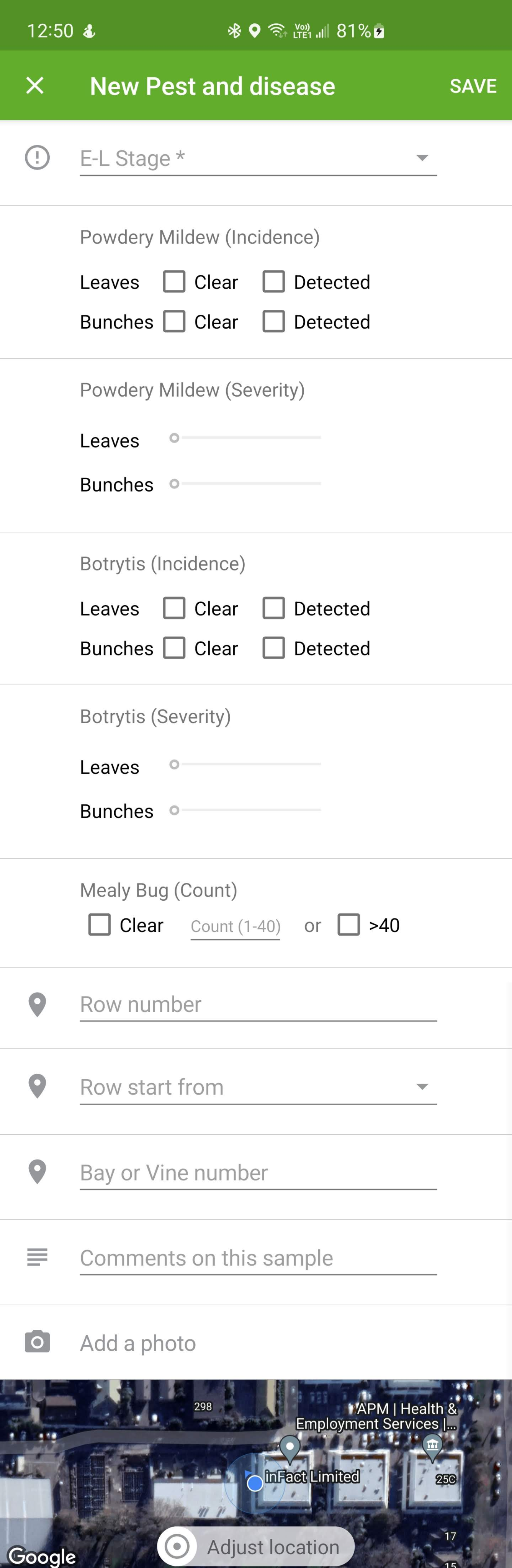This screenshot has height=1568, width=512.
Task: Tap the comments lines icon
Action: [37, 1257]
